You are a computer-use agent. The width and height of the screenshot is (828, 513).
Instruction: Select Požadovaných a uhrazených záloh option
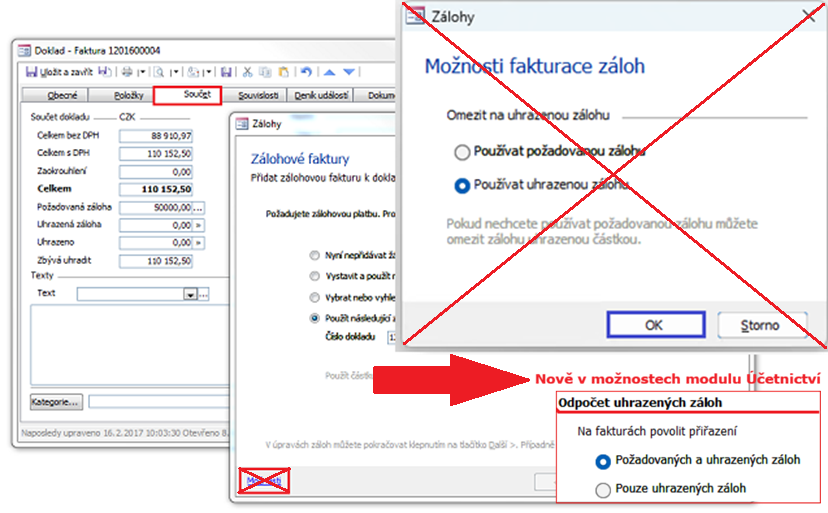[603, 462]
